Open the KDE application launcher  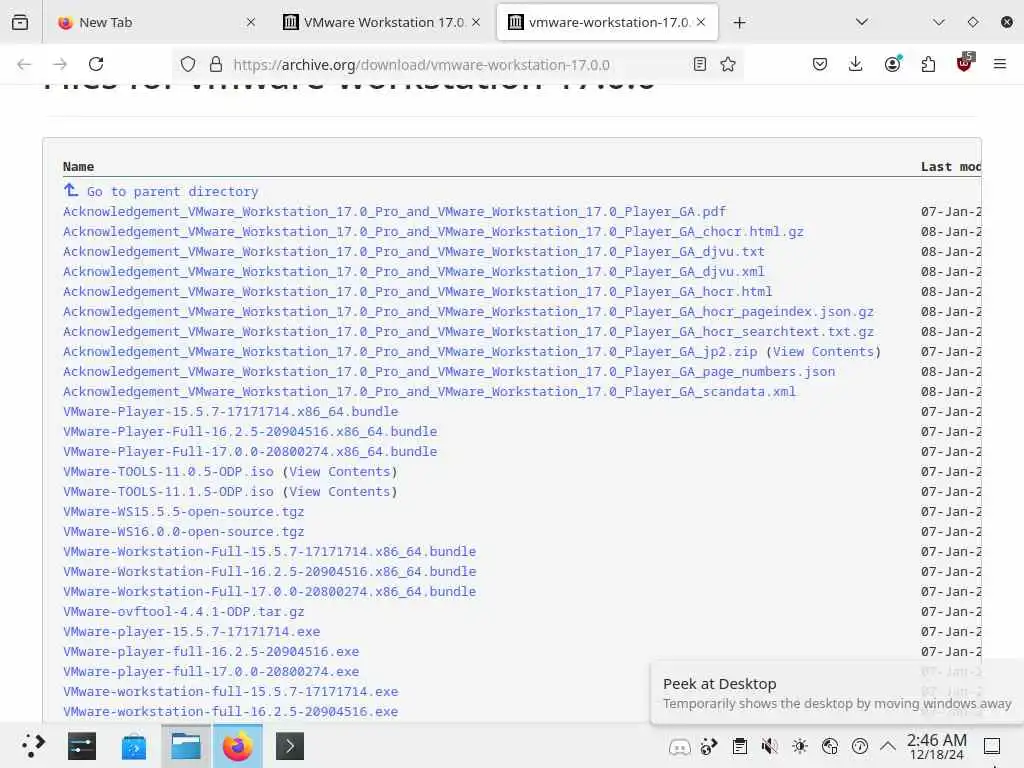click(x=33, y=746)
